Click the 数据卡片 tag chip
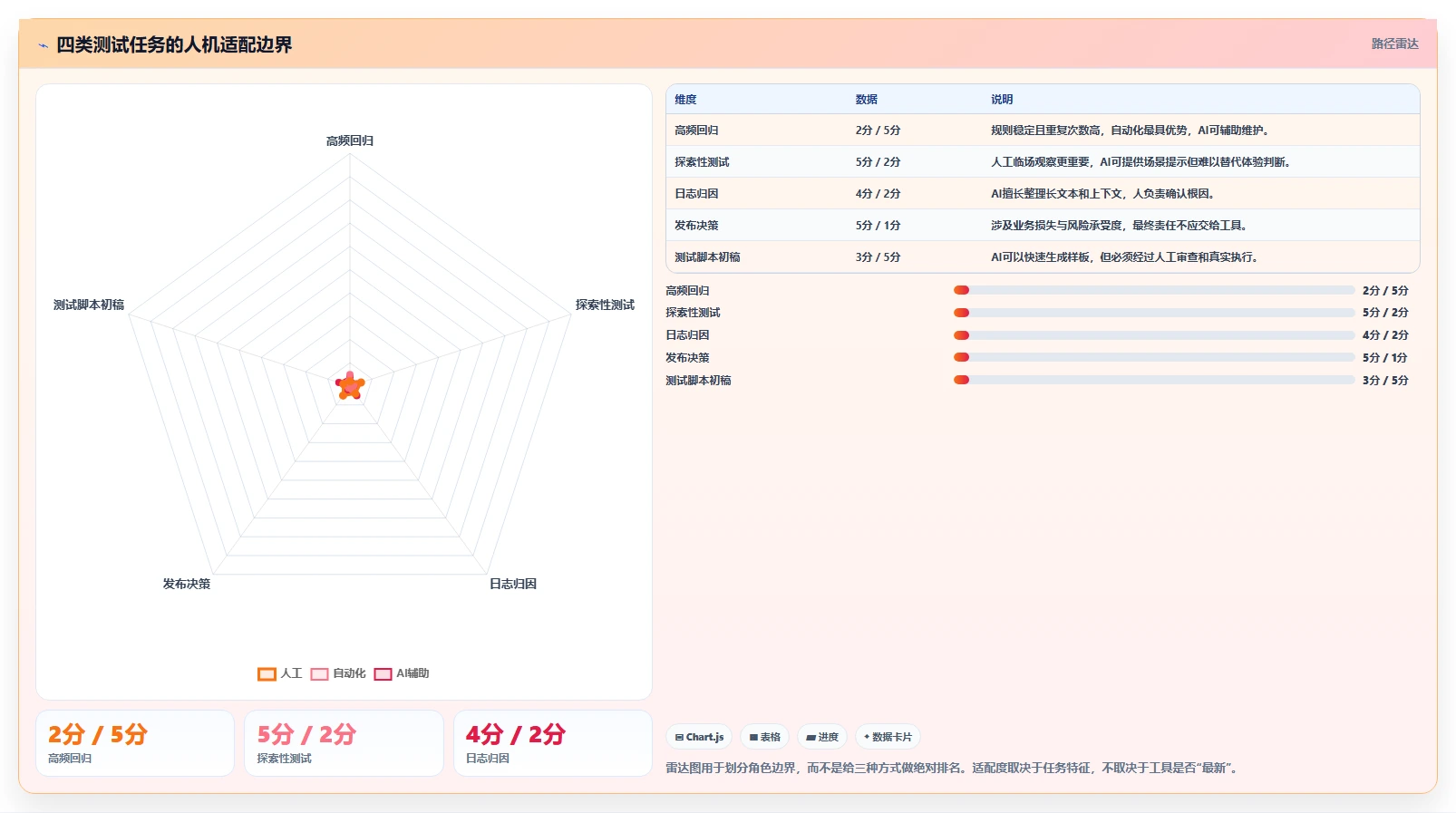Viewport: 1456px width, 813px height. click(x=888, y=737)
